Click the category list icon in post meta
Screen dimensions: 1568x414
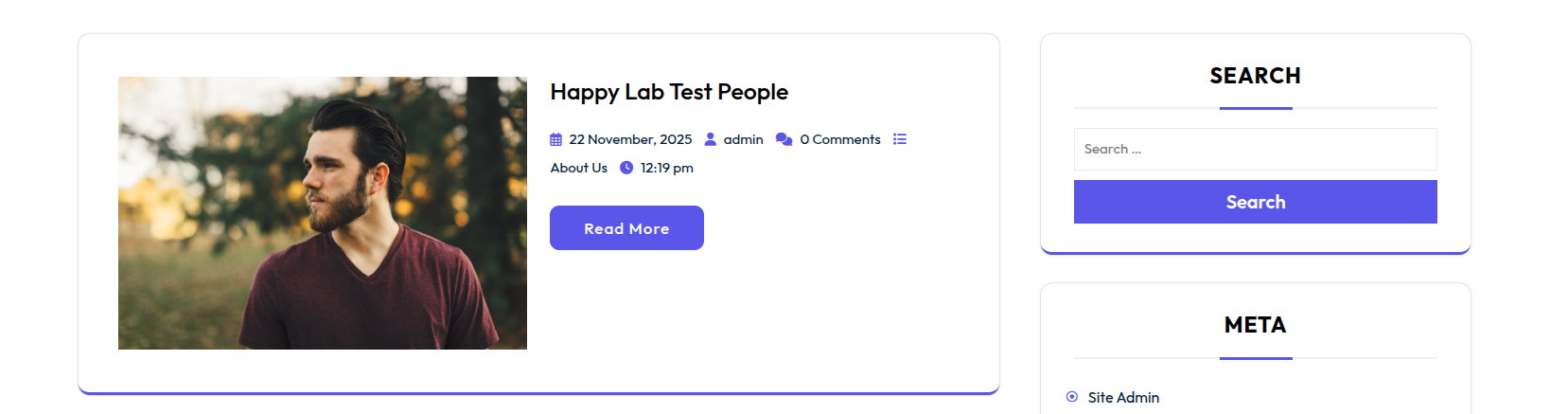[x=900, y=139]
